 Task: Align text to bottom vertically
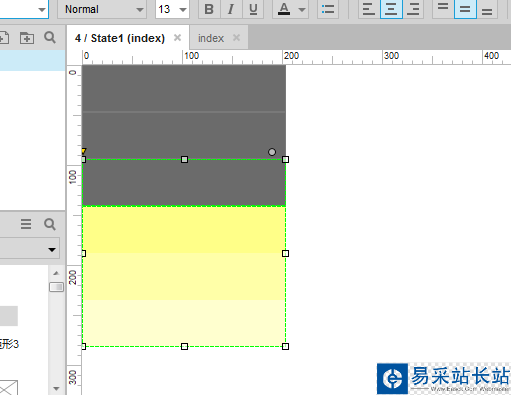pos(487,9)
